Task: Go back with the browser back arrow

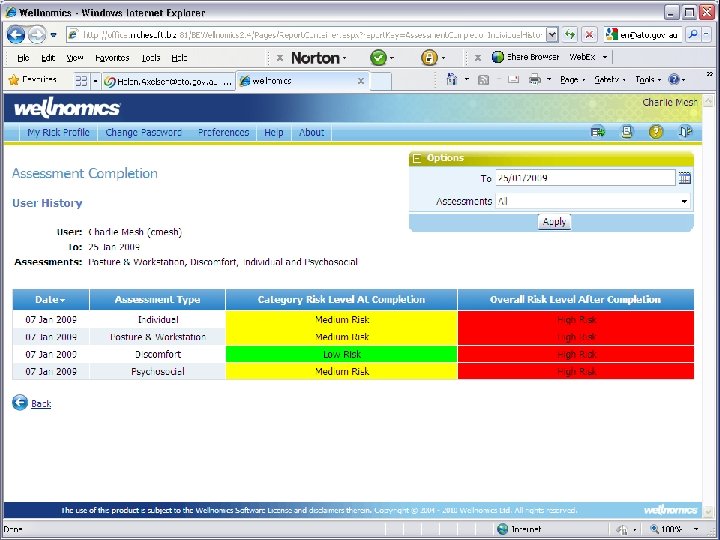Action: pos(15,34)
